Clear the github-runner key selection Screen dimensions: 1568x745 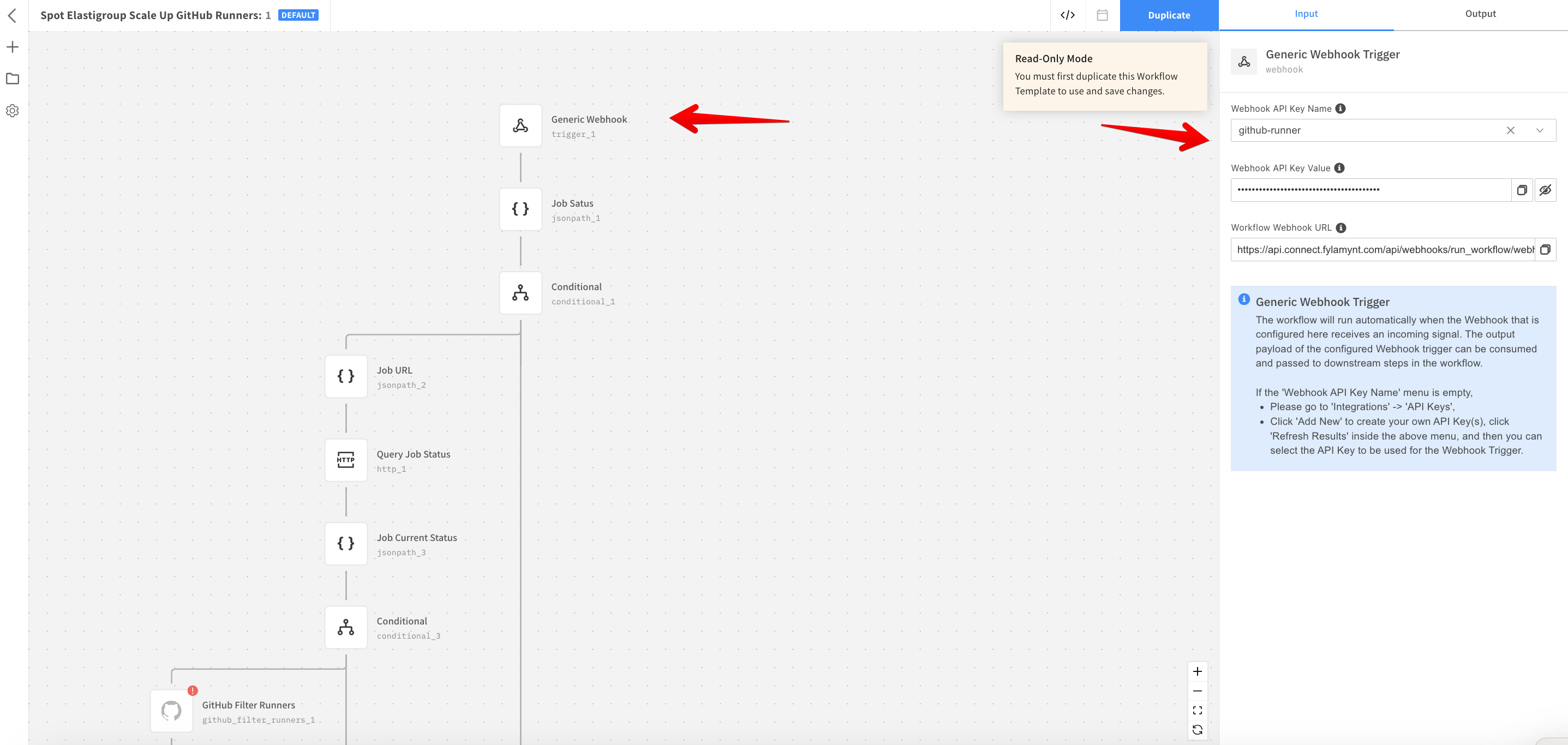(x=1510, y=130)
